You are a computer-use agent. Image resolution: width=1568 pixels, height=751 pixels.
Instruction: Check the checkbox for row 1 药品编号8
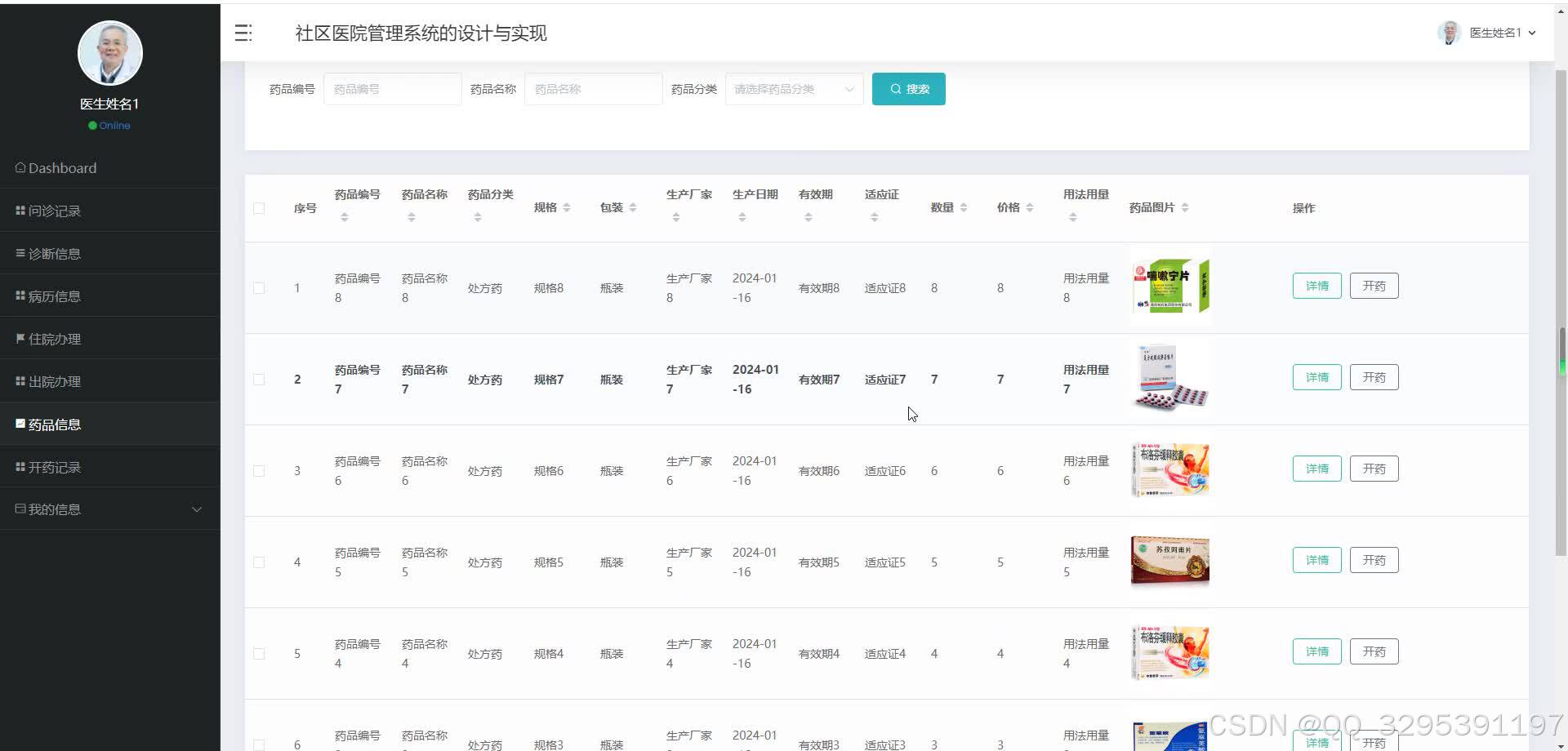259,287
